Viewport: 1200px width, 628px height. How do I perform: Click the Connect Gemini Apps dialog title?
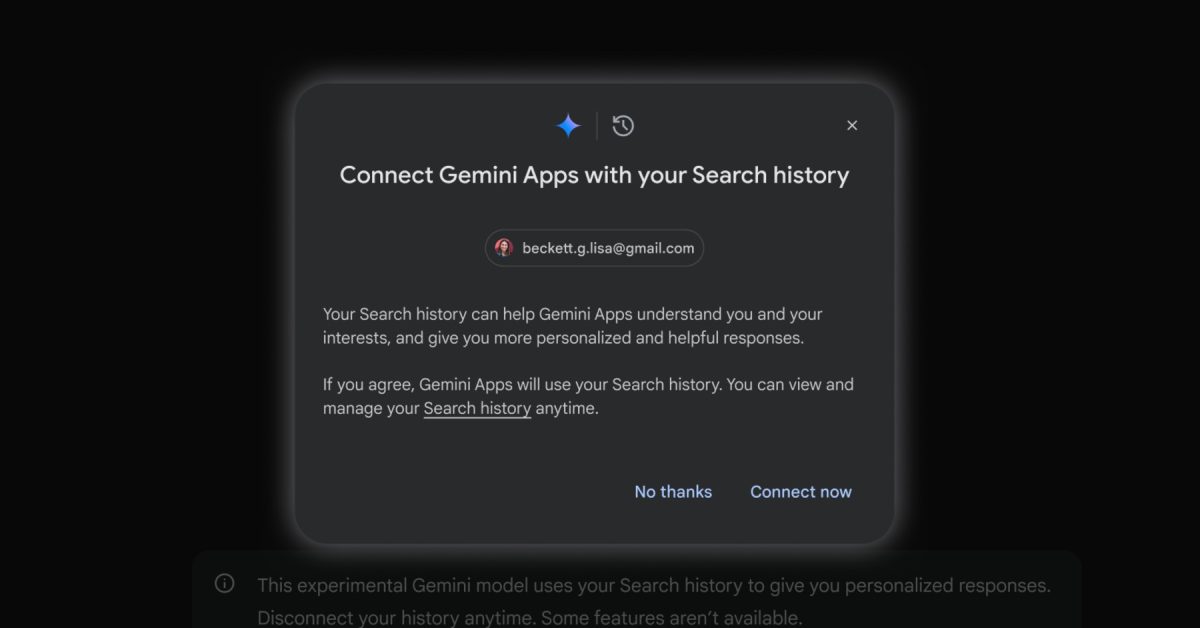(x=594, y=175)
